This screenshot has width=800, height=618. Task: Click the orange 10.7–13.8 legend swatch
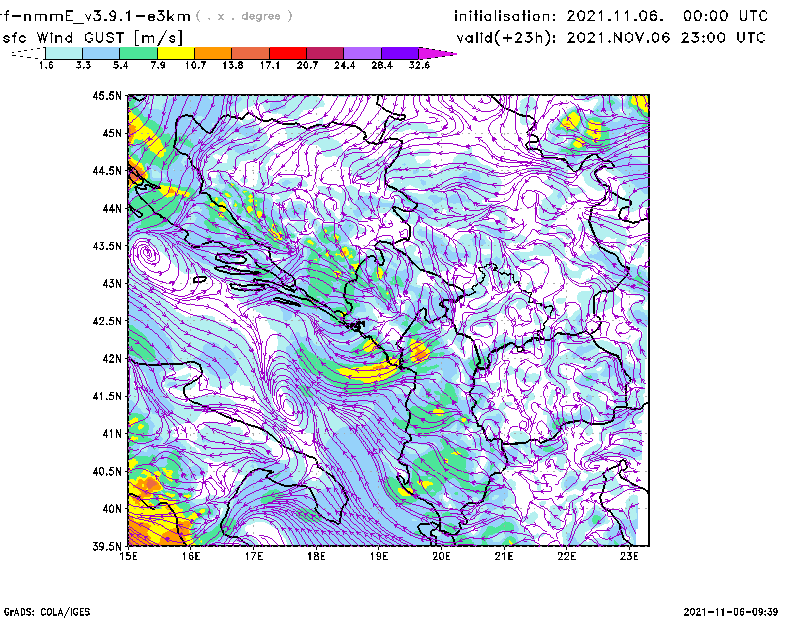click(x=213, y=53)
